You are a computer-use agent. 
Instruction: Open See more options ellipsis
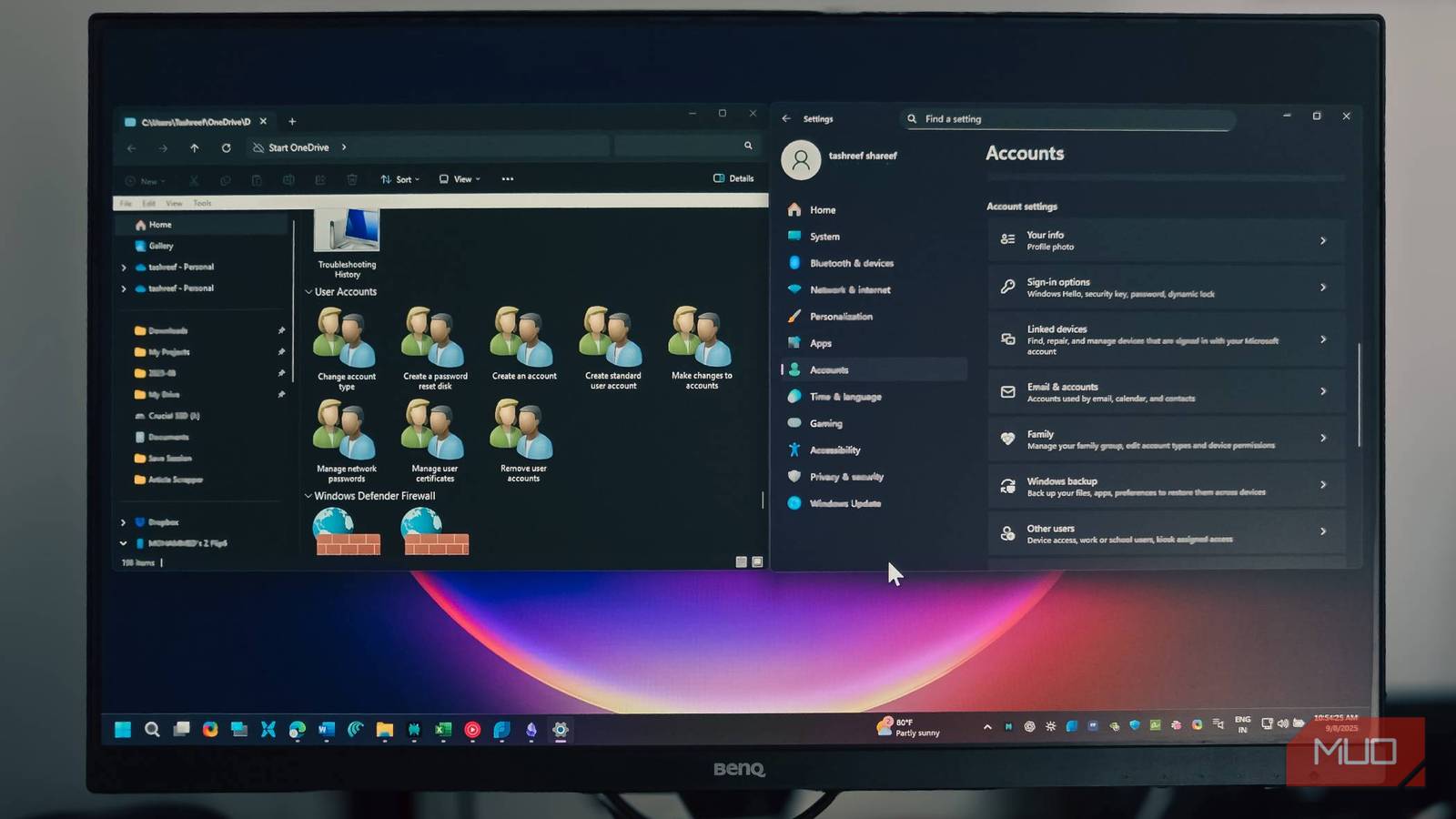pyautogui.click(x=508, y=179)
